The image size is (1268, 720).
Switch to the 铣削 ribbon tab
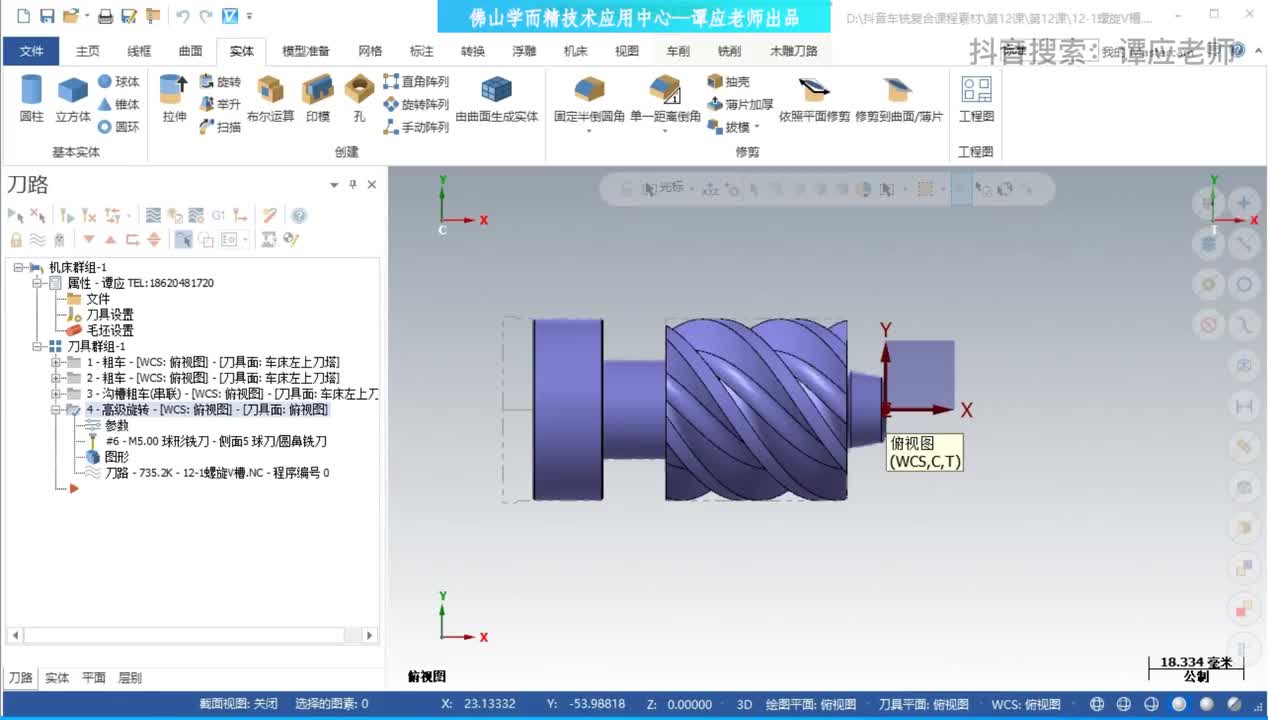point(729,51)
